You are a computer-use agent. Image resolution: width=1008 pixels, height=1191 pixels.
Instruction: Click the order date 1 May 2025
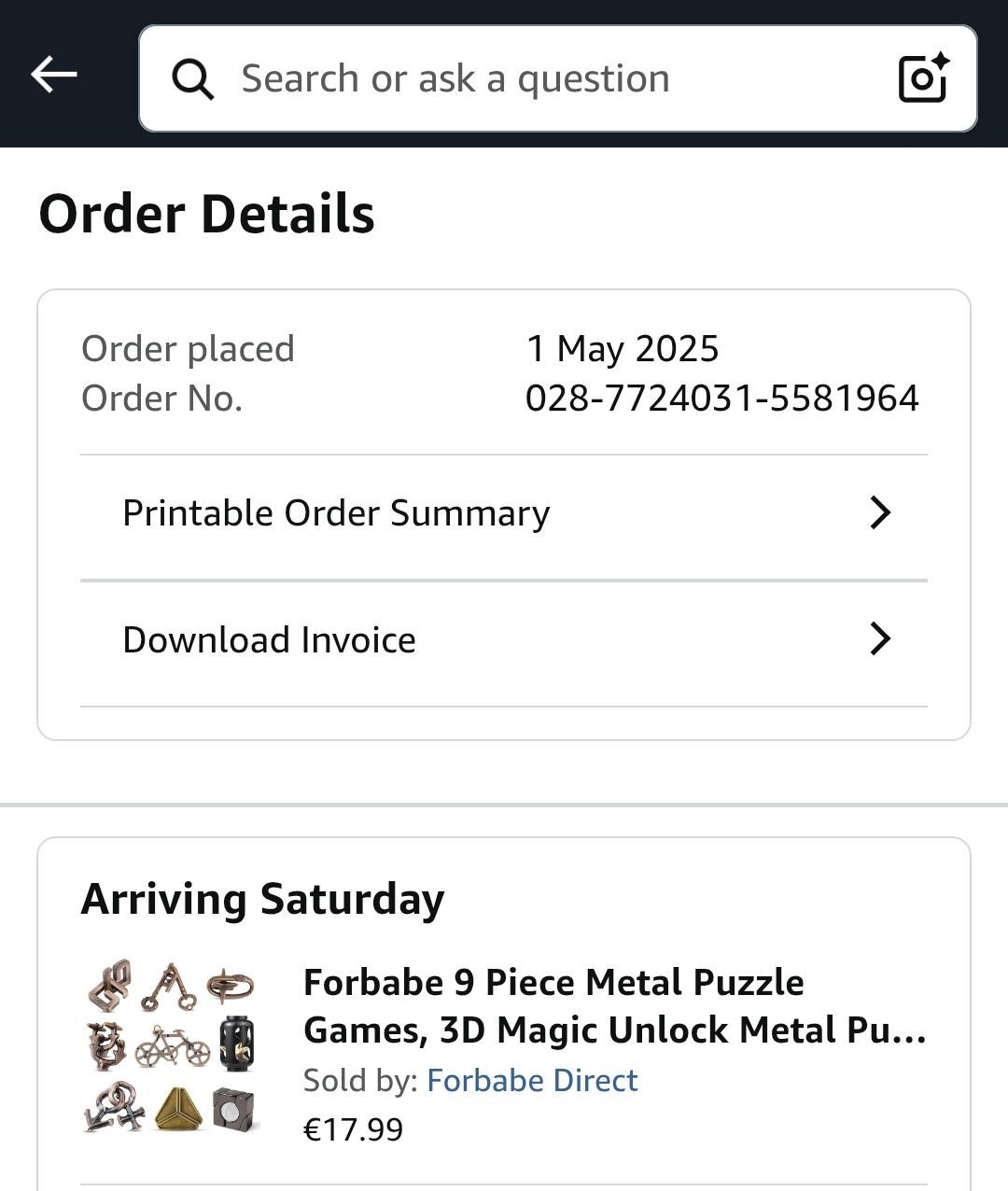click(623, 349)
